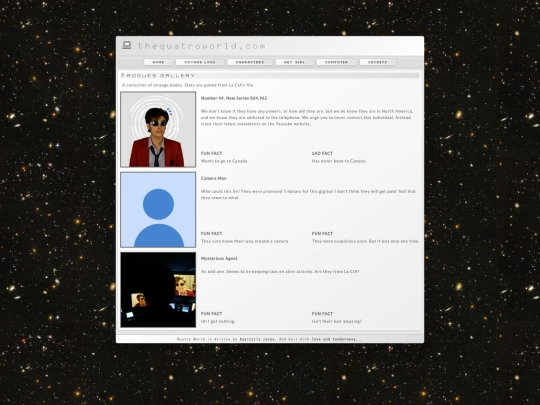Click "Wants to go to Canada" text

coord(224,161)
